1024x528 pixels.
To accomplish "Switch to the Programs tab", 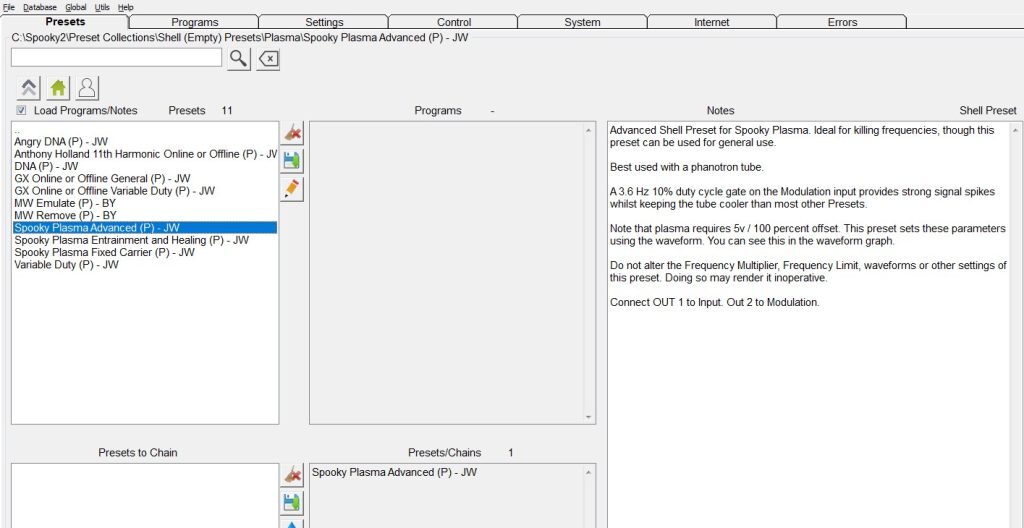I will click(x=194, y=22).
